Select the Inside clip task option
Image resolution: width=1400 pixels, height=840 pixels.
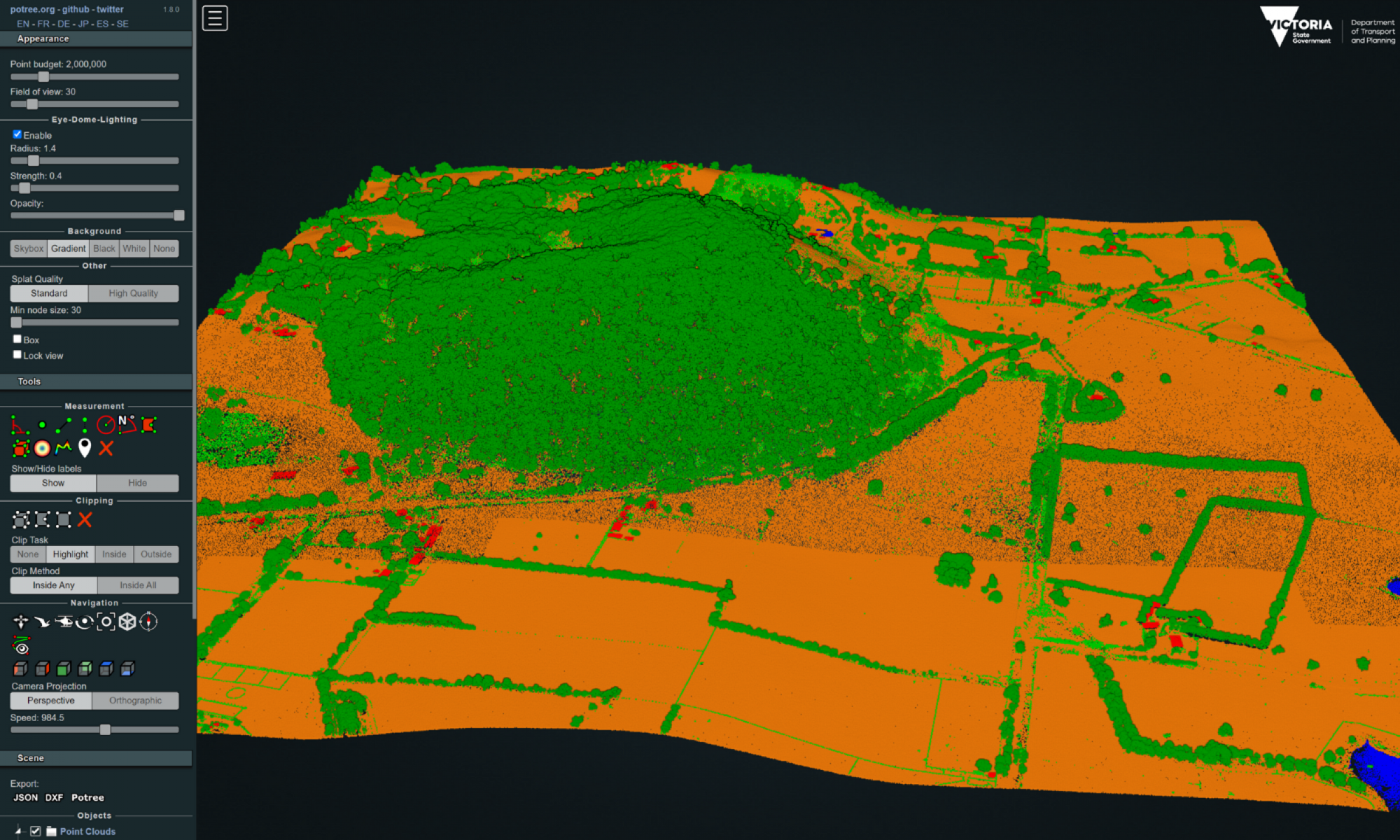[113, 554]
